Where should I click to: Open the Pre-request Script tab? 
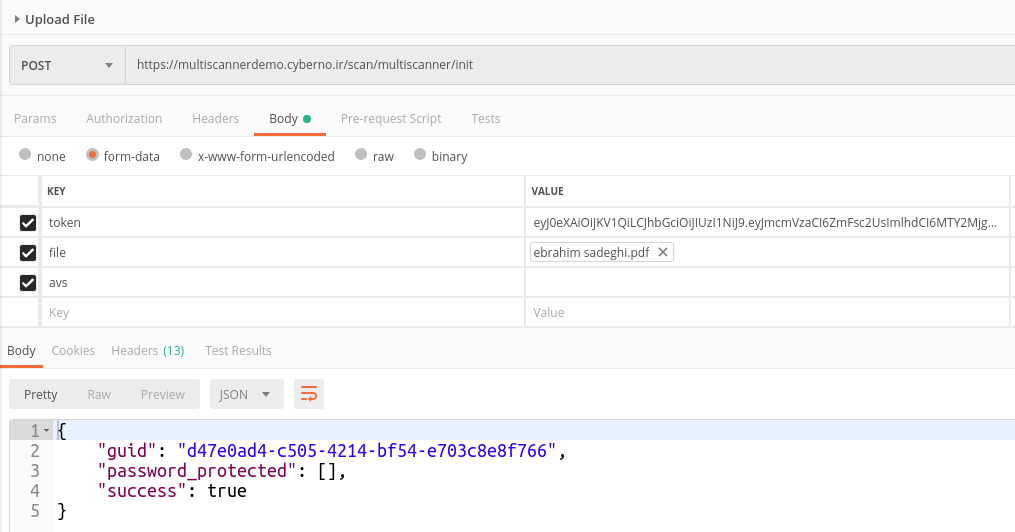click(391, 118)
